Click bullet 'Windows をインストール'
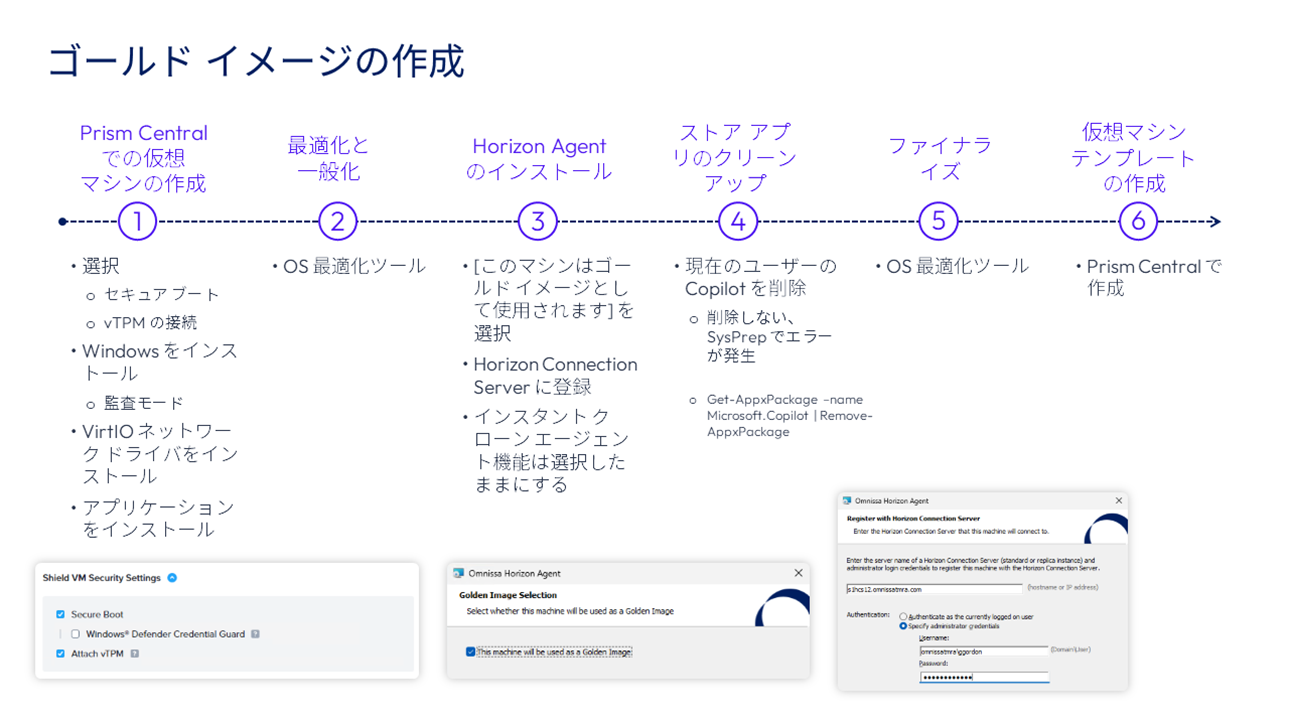The width and height of the screenshot is (1289, 701). tap(160, 362)
